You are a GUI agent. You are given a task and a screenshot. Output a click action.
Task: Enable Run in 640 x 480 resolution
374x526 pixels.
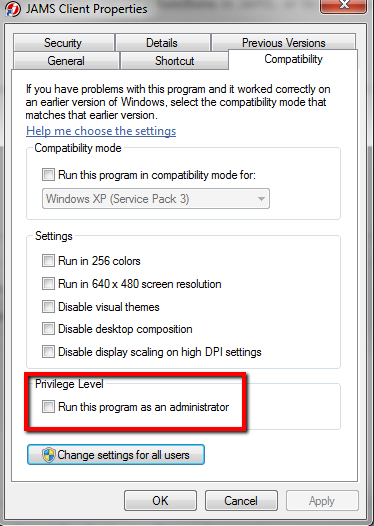click(48, 284)
